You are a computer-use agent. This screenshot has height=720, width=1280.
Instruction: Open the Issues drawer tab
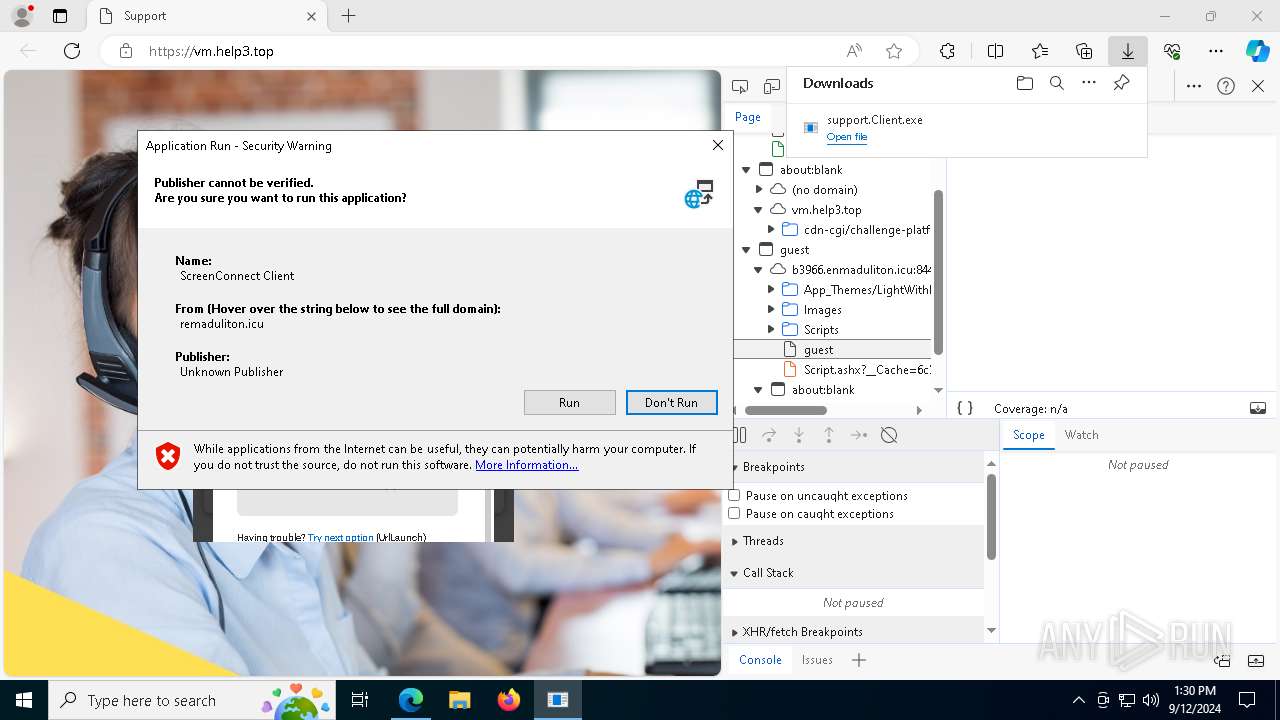(817, 660)
